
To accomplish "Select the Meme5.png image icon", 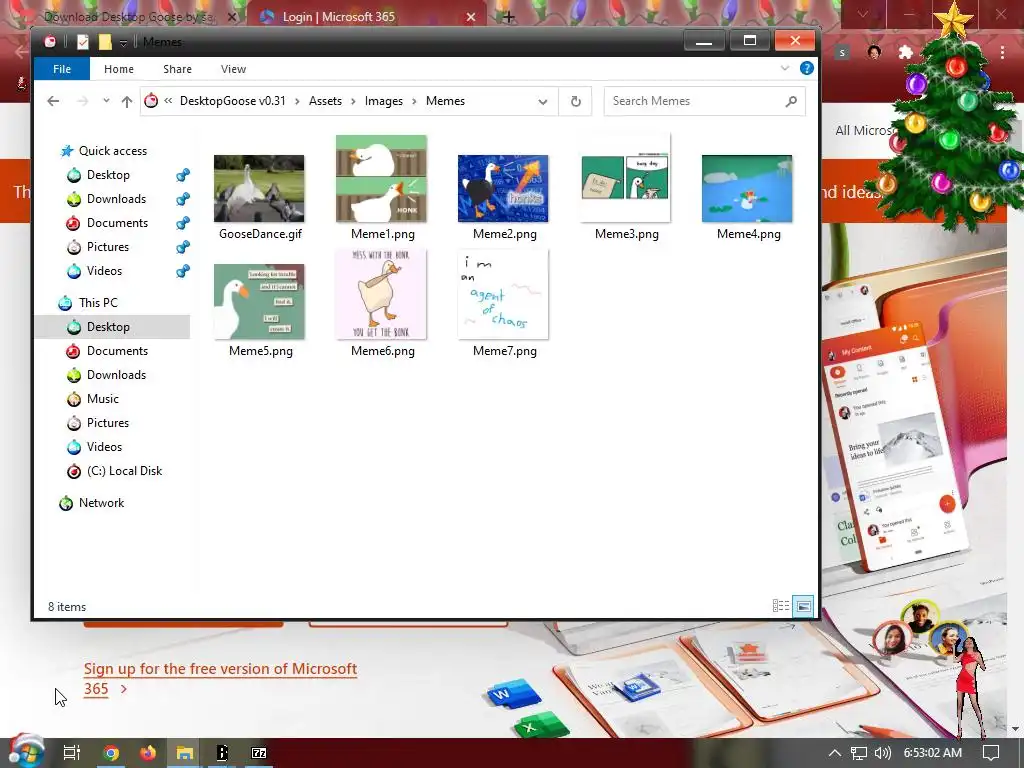I will (259, 302).
